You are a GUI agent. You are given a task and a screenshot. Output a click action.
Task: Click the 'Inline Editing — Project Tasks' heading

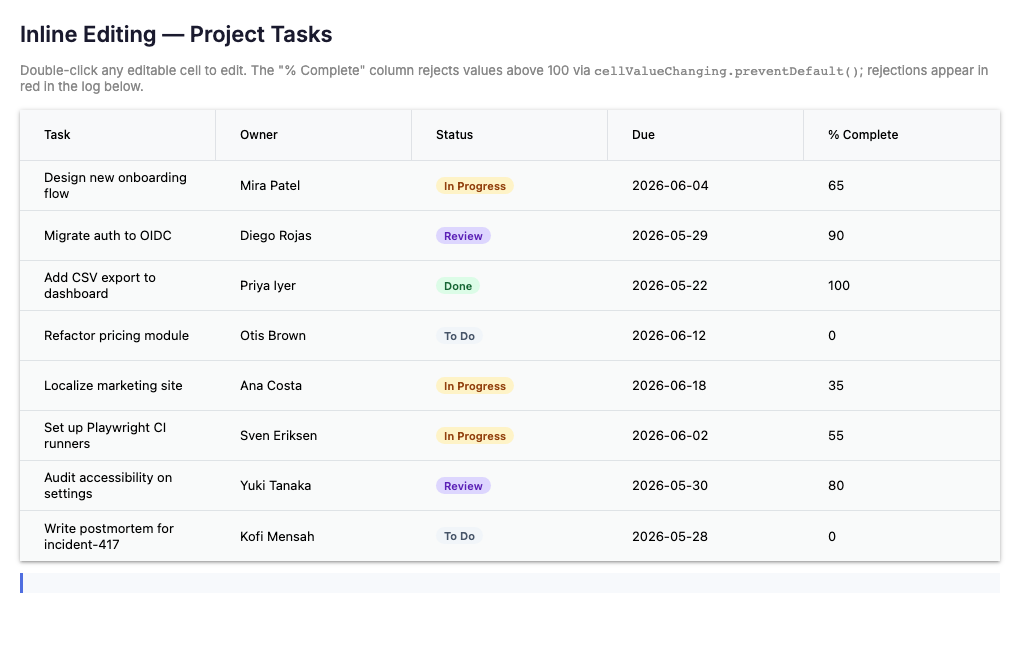[x=176, y=34]
